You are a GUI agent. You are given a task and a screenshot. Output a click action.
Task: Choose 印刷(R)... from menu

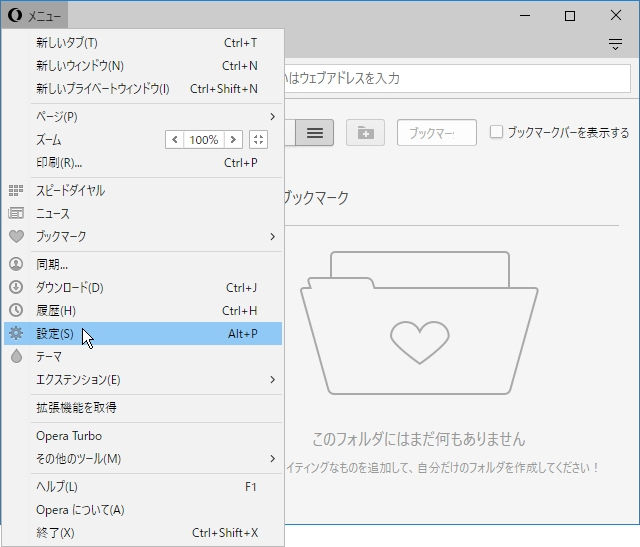(143, 163)
